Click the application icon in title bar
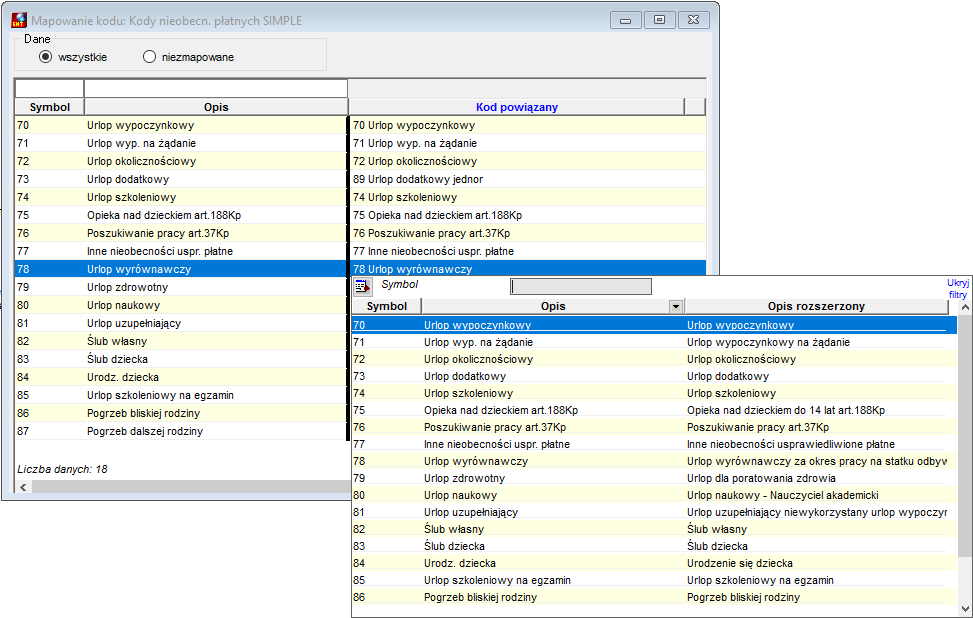 [x=19, y=20]
